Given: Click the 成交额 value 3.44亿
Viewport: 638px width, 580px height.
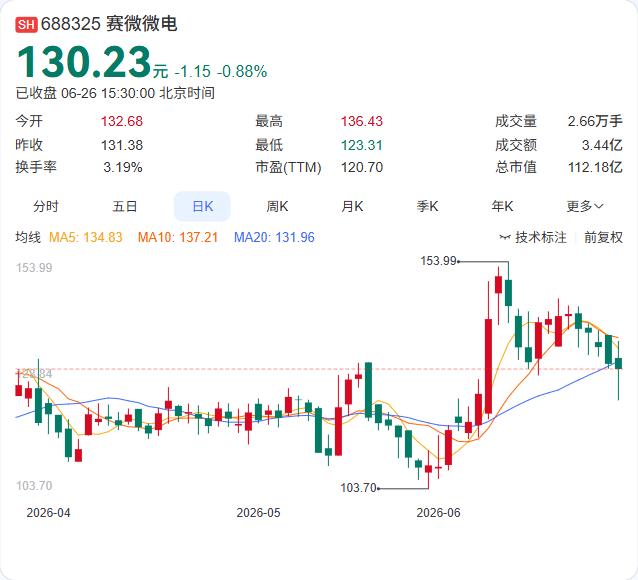Looking at the screenshot, I should [602, 145].
